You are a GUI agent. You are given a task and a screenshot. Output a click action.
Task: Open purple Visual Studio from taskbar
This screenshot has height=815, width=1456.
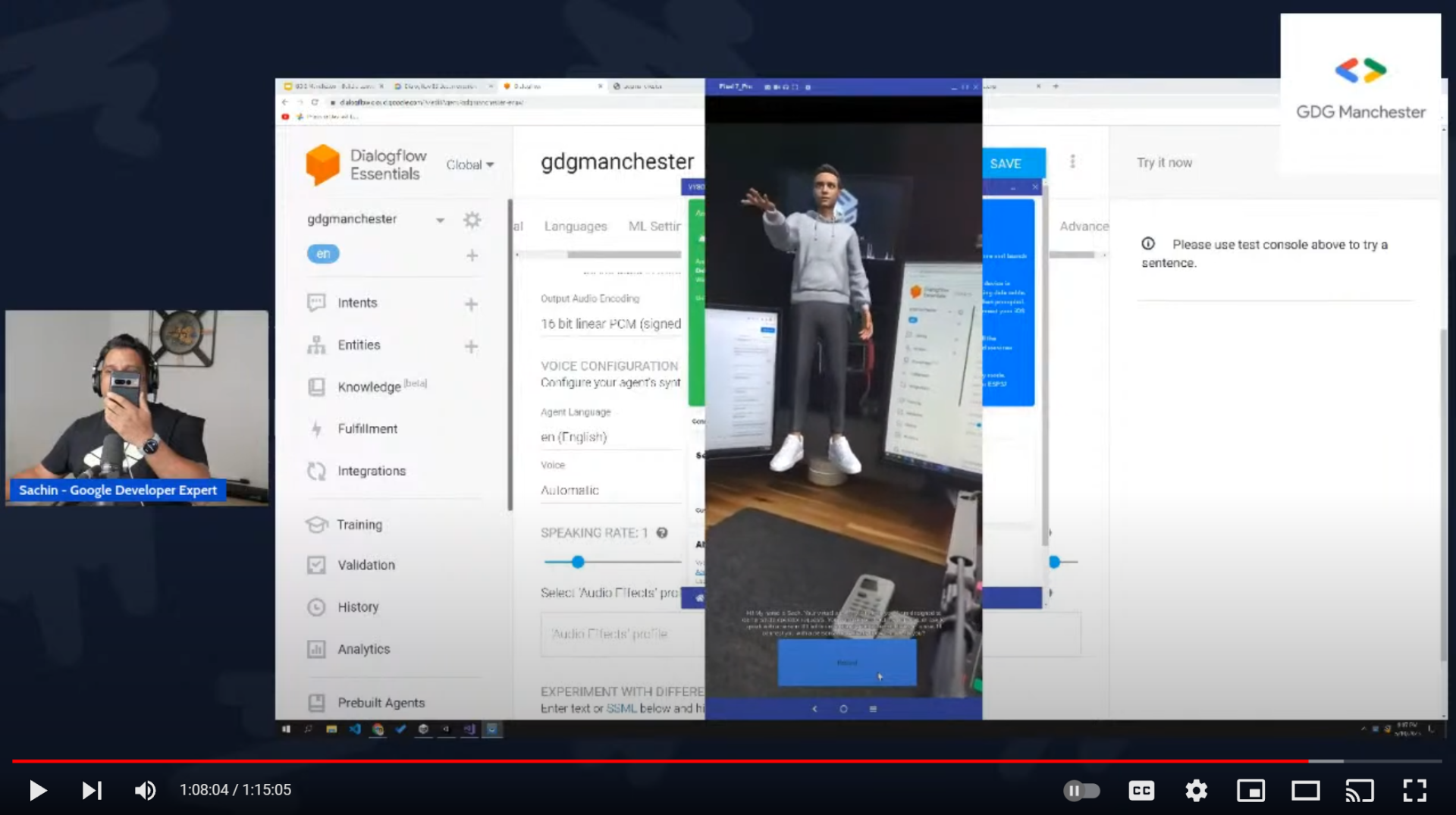[469, 729]
